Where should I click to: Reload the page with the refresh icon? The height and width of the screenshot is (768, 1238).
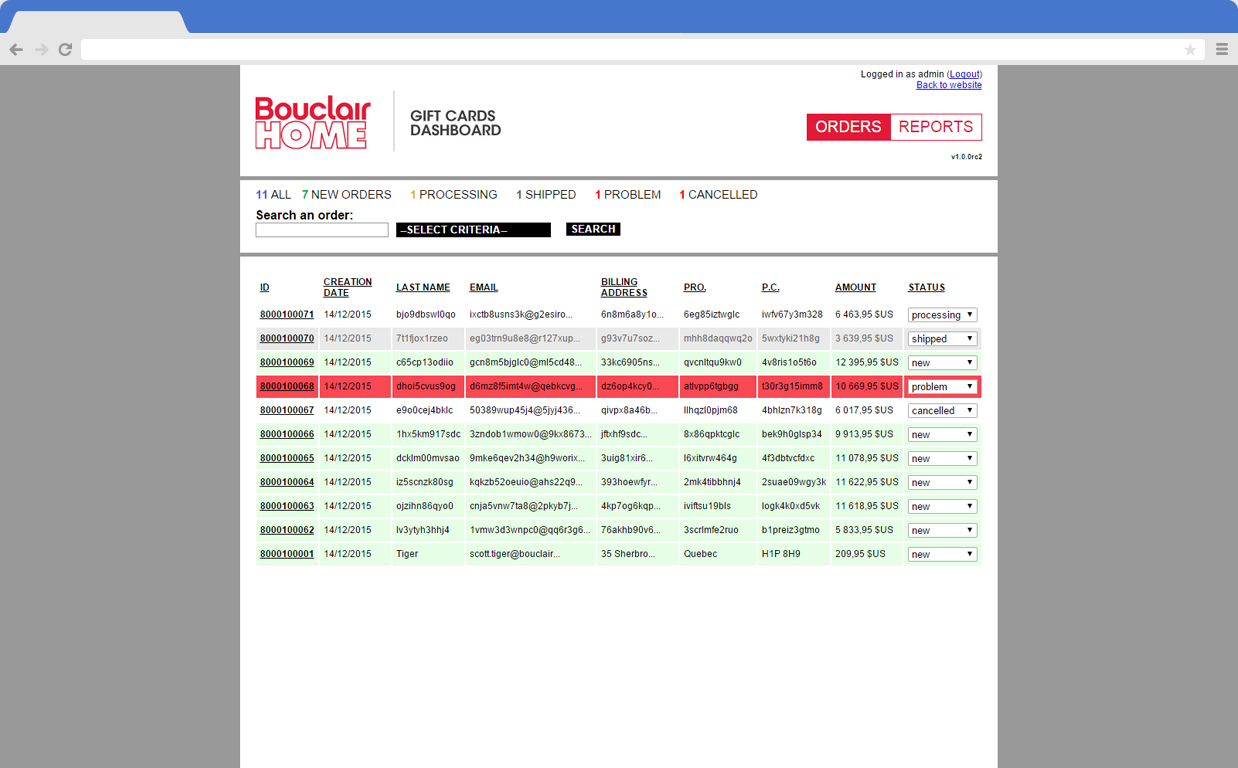click(x=64, y=48)
